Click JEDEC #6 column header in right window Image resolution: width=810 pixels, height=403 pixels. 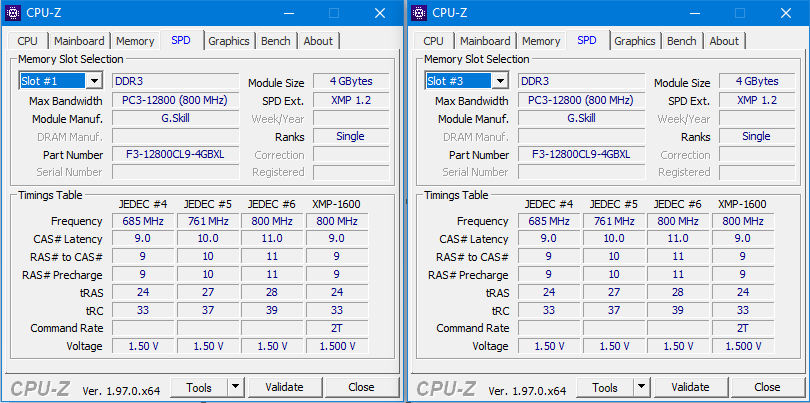pos(678,204)
